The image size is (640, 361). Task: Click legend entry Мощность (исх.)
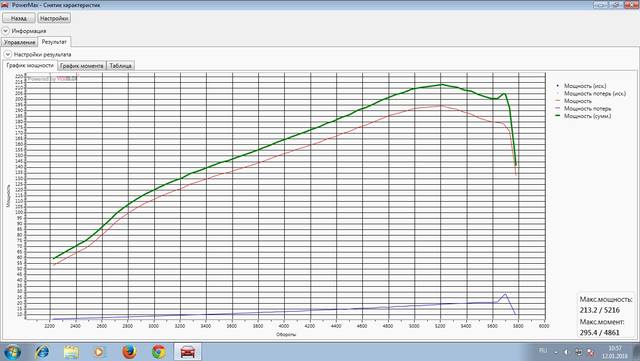(585, 86)
